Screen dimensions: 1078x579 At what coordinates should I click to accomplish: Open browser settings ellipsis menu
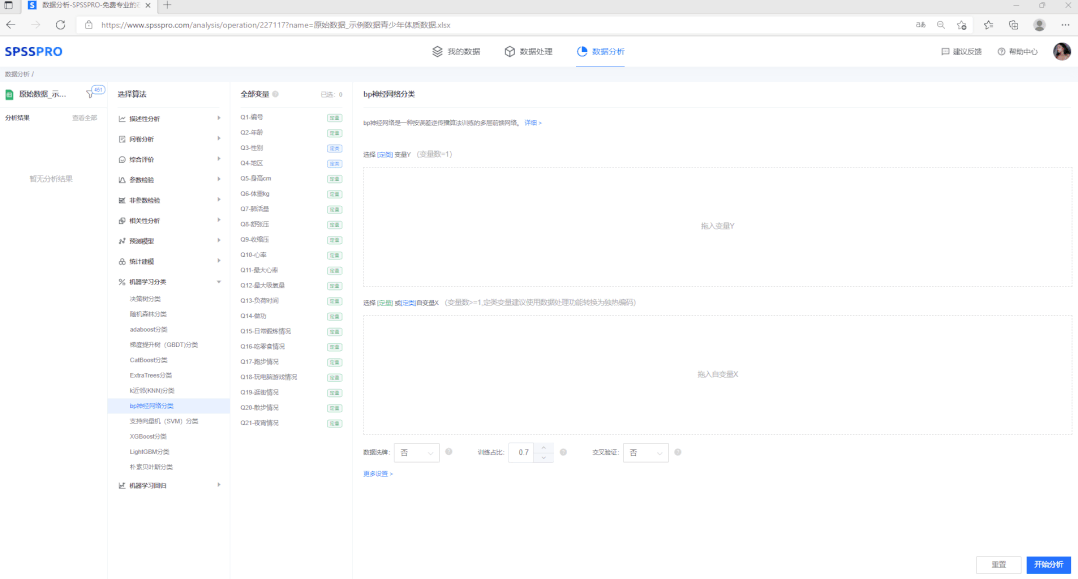[x=1065, y=25]
